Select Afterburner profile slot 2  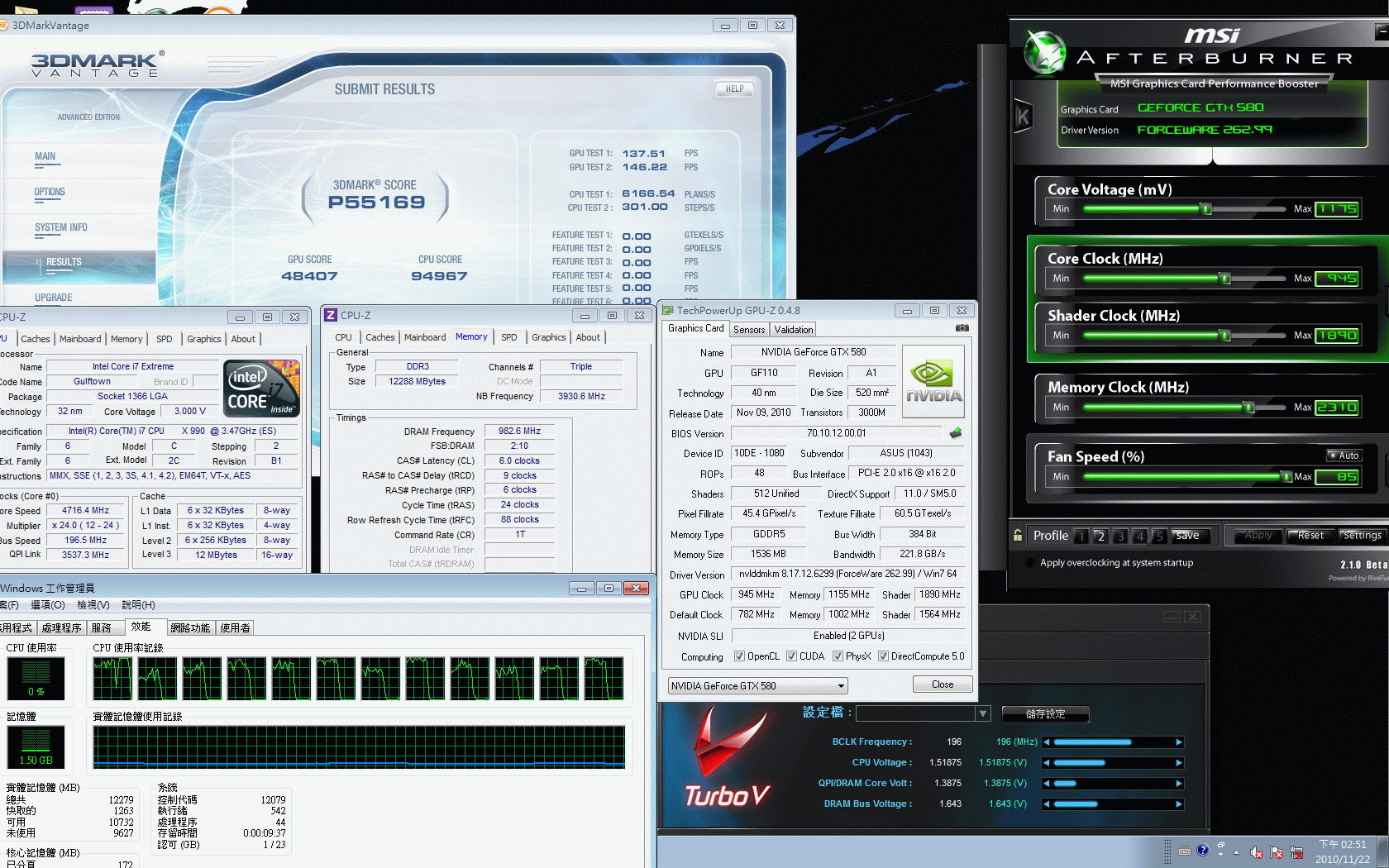(x=1100, y=536)
